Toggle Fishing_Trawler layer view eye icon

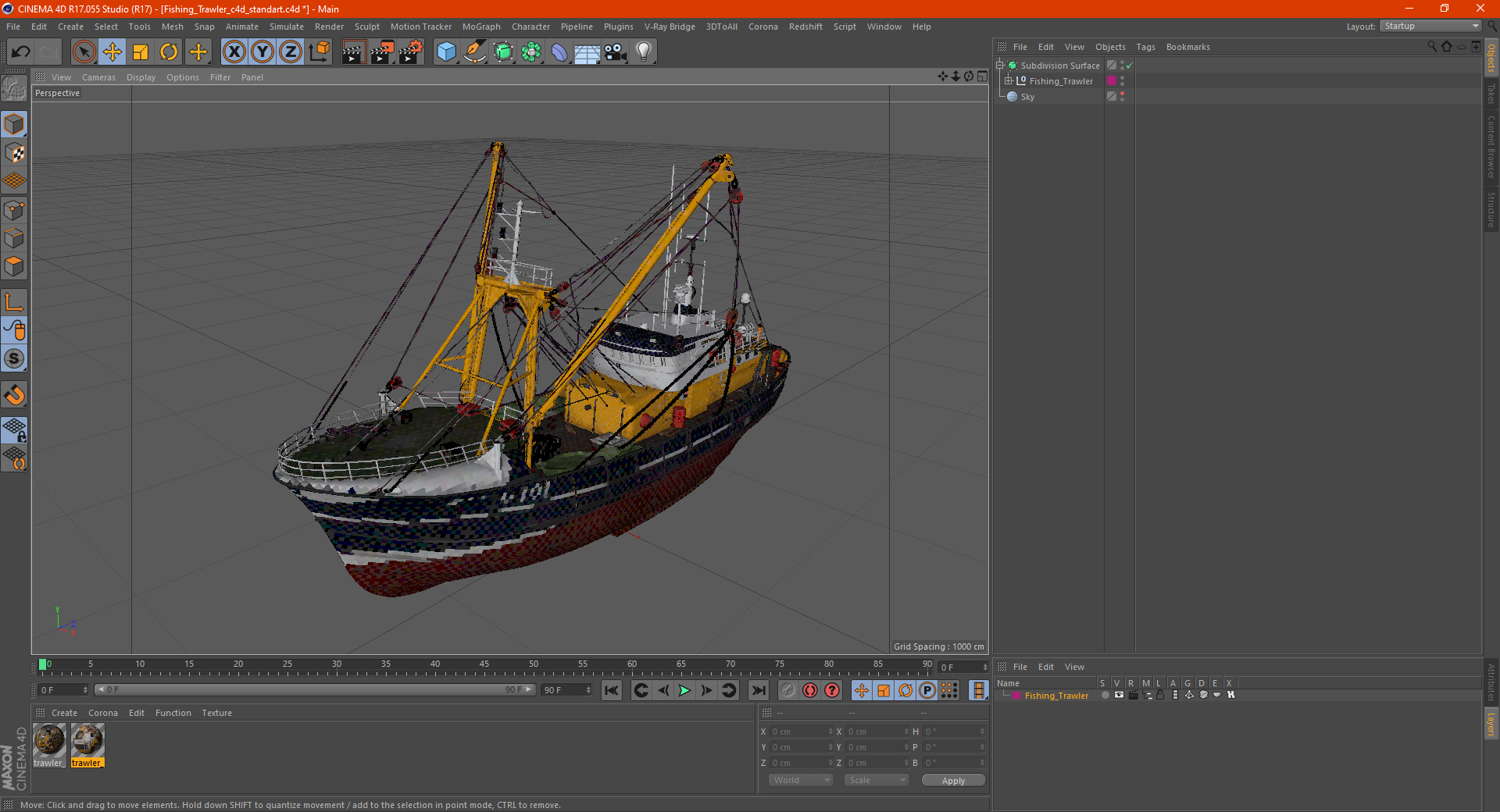(x=1119, y=695)
